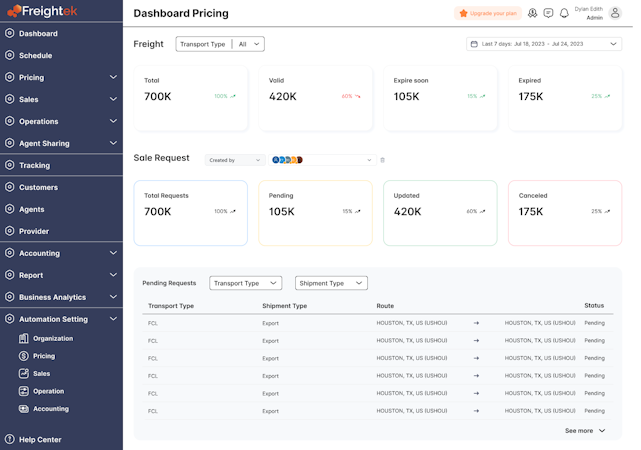641x450 pixels.
Task: Click the Tracking icon in the sidebar
Action: (9, 165)
